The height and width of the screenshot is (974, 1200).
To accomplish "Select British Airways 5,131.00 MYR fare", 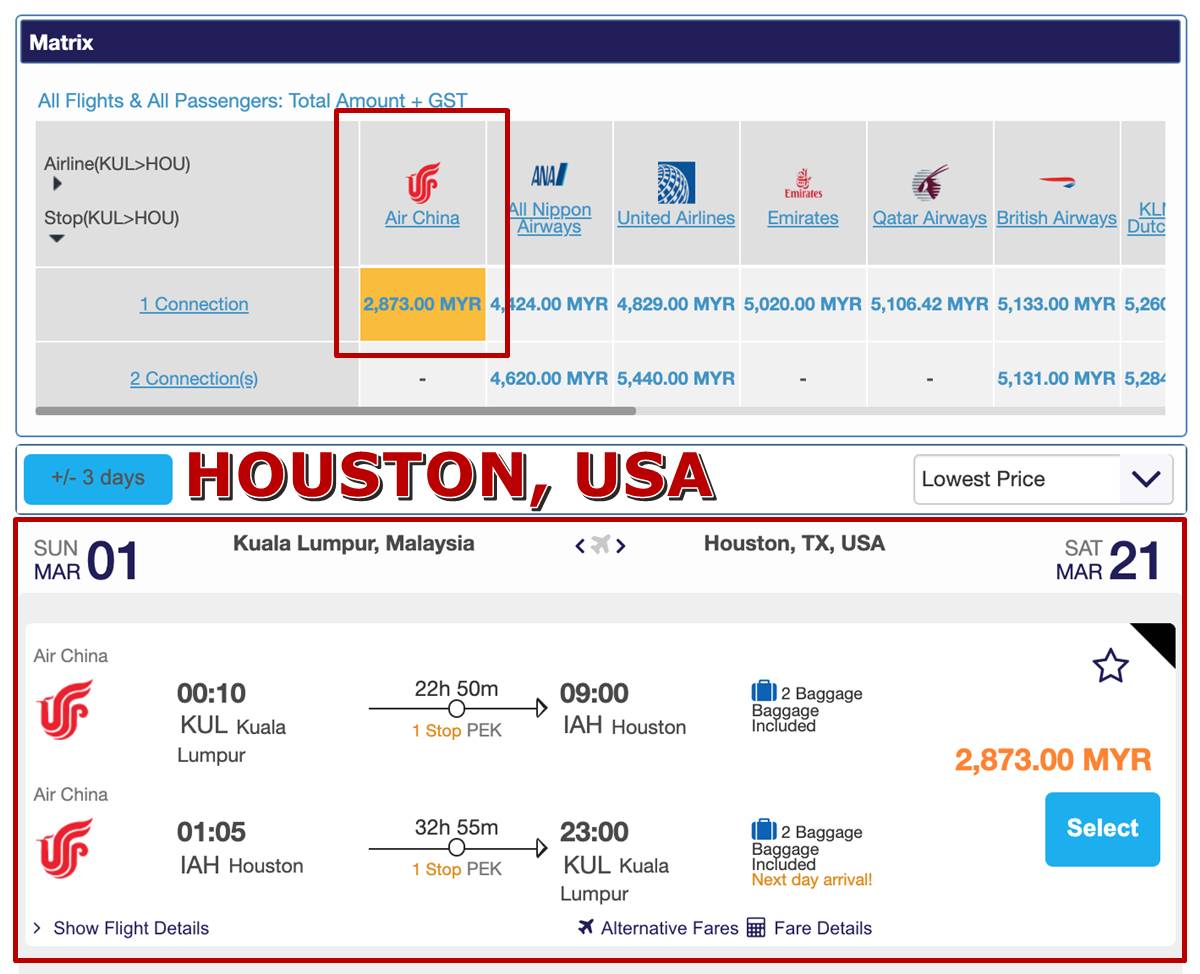I will 1056,379.
